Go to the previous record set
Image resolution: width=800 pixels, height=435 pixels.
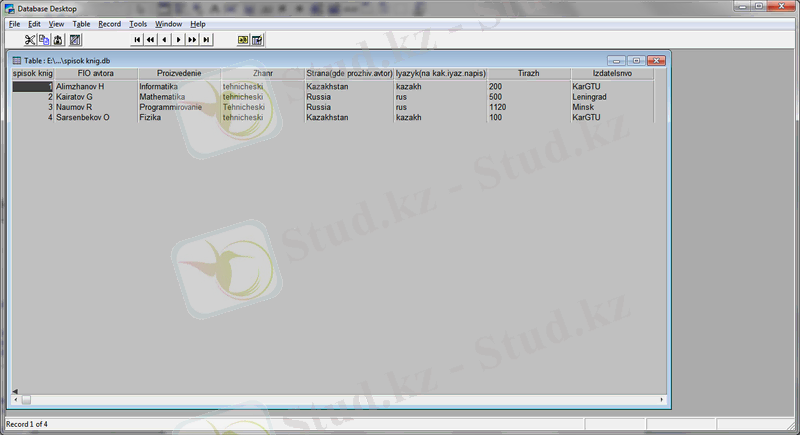(151, 40)
